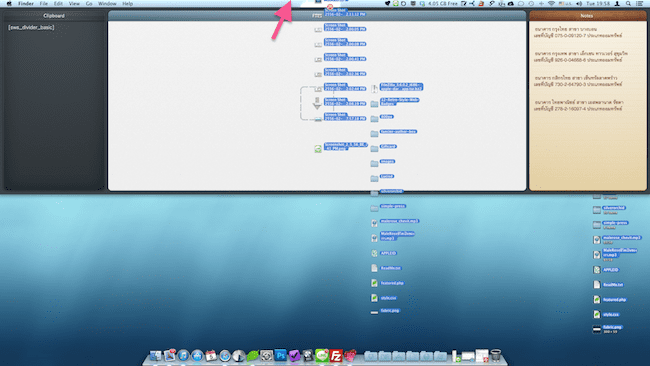Open the Finder menu in the menu bar
The height and width of the screenshot is (366, 650).
tap(26, 4)
